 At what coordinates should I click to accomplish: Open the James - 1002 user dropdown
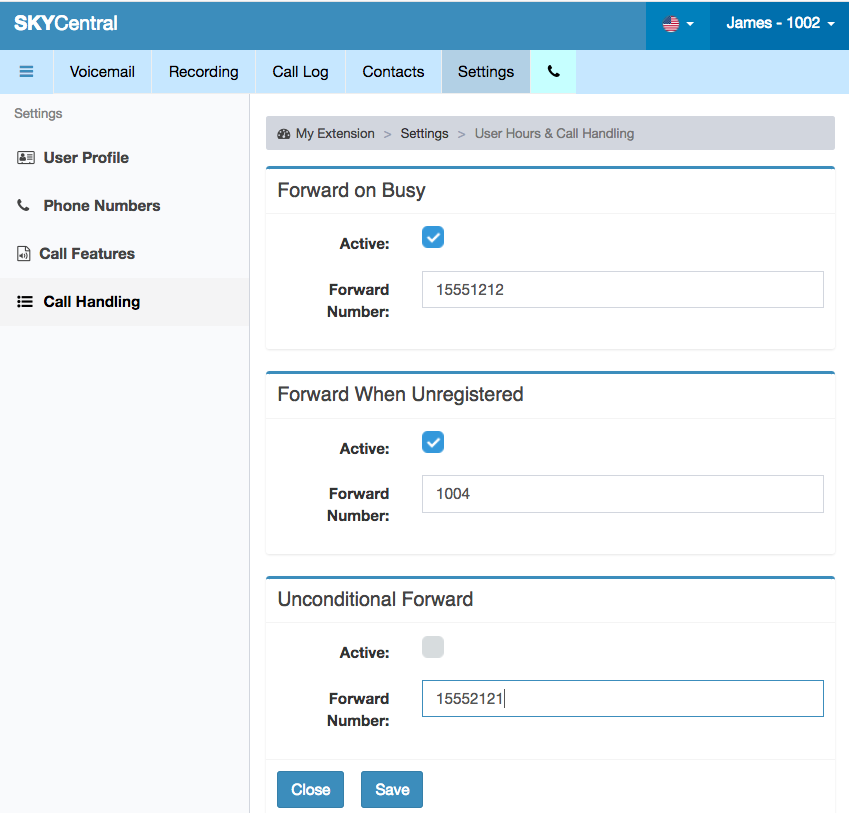pos(780,23)
